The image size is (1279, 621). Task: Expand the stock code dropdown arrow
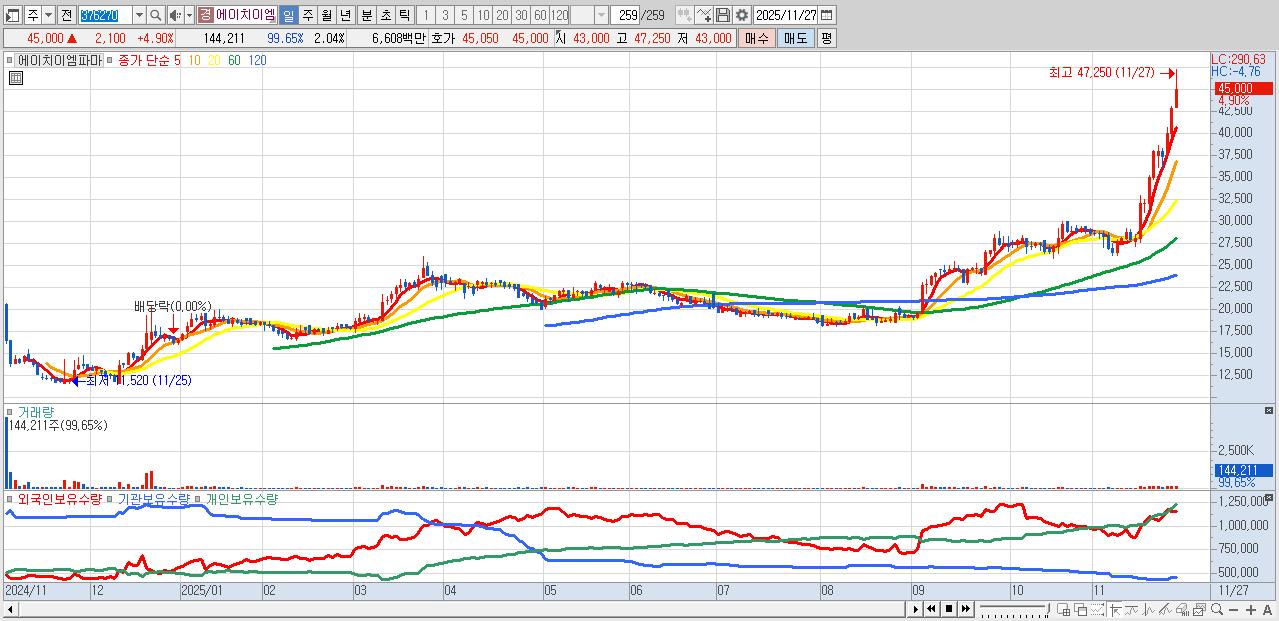tap(139, 15)
